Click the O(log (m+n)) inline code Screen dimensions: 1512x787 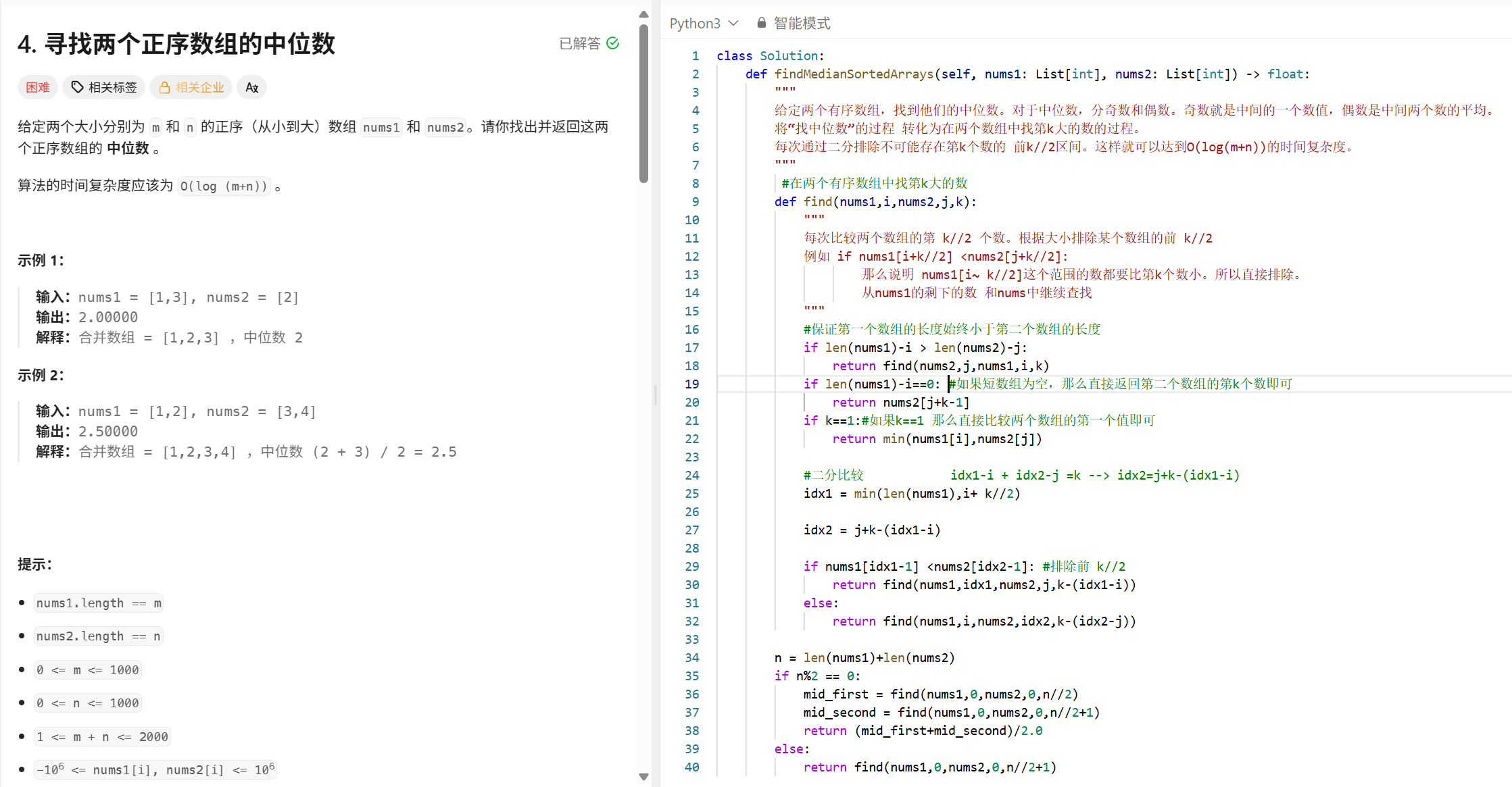click(x=224, y=186)
